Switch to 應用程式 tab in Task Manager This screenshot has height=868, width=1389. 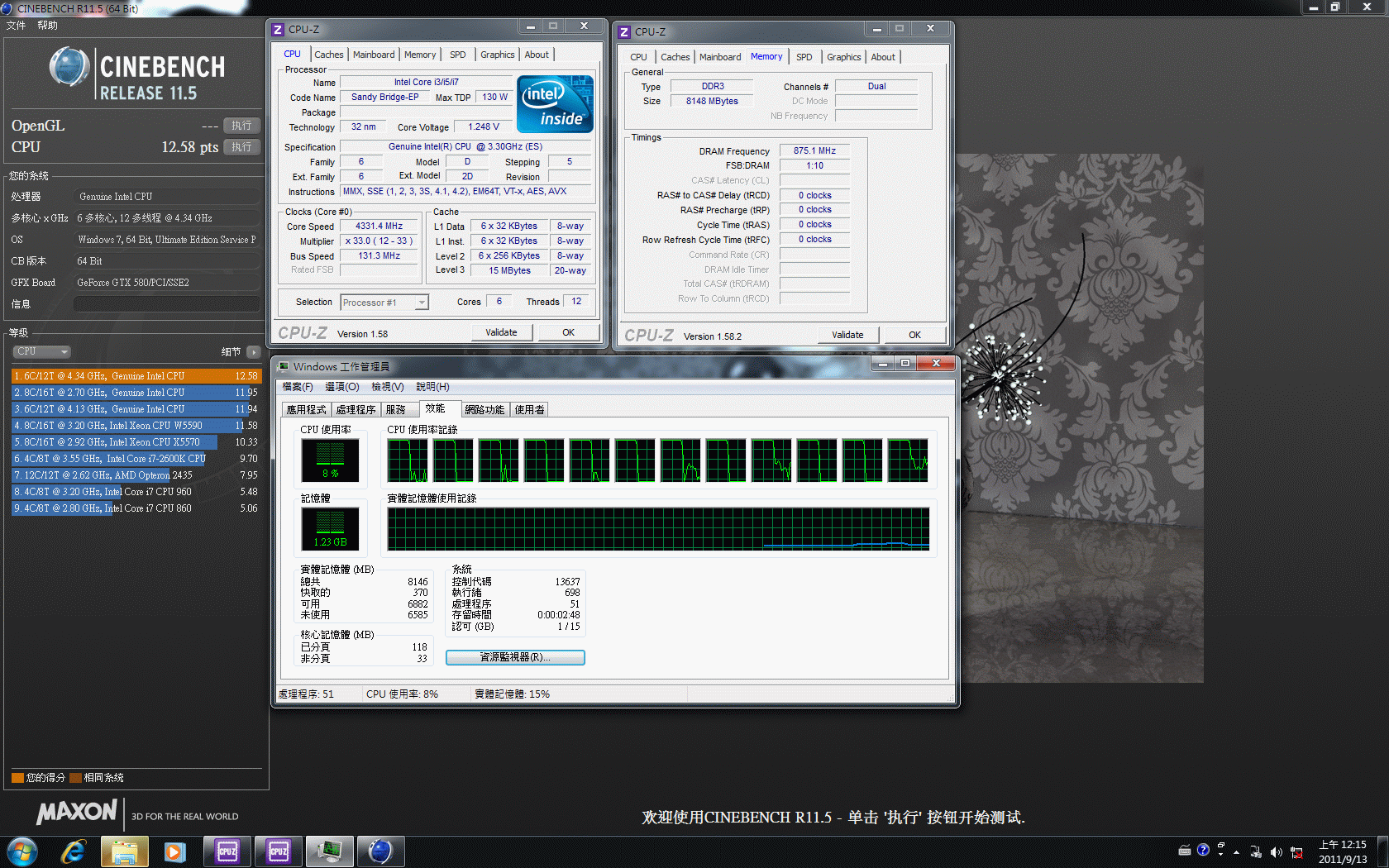tap(306, 409)
